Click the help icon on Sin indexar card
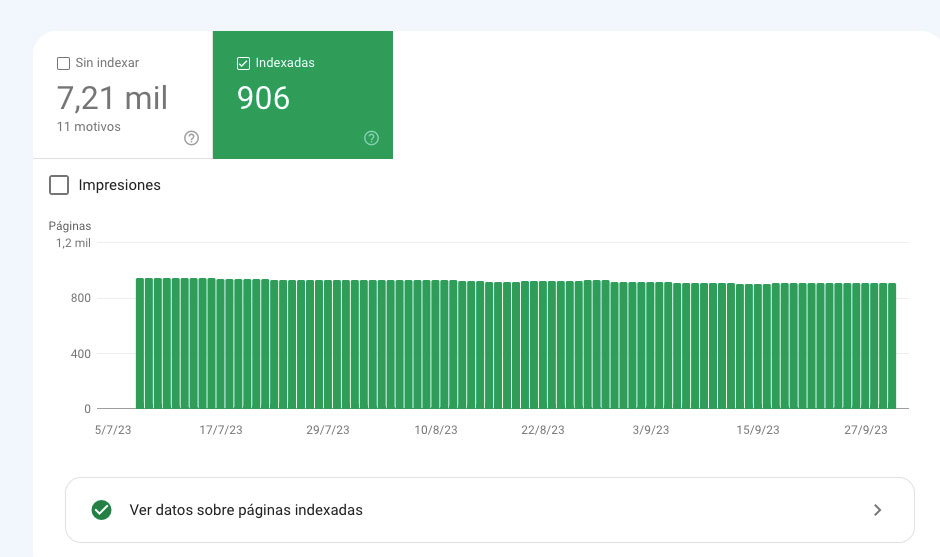This screenshot has width=940, height=557. point(192,138)
